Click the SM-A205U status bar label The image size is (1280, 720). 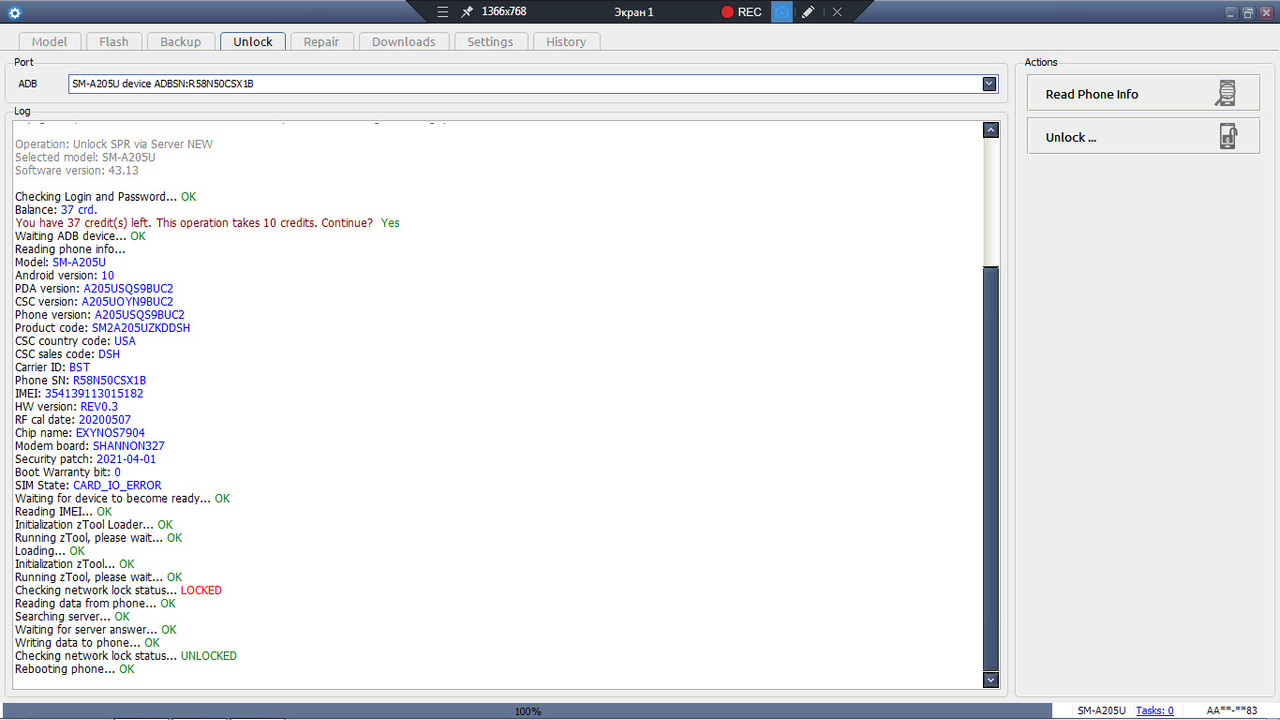(x=1101, y=710)
